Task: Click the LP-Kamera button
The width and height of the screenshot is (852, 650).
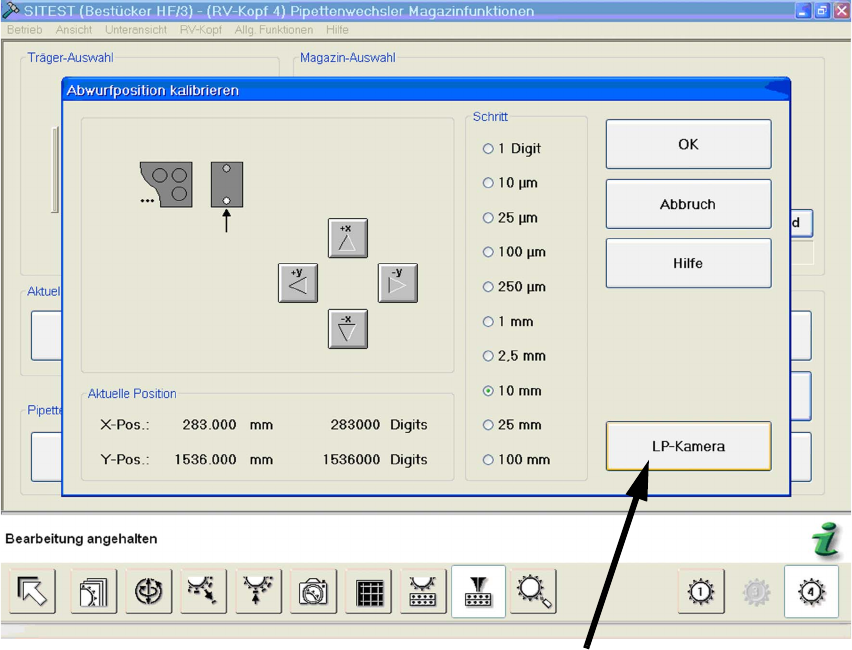Action: point(688,446)
